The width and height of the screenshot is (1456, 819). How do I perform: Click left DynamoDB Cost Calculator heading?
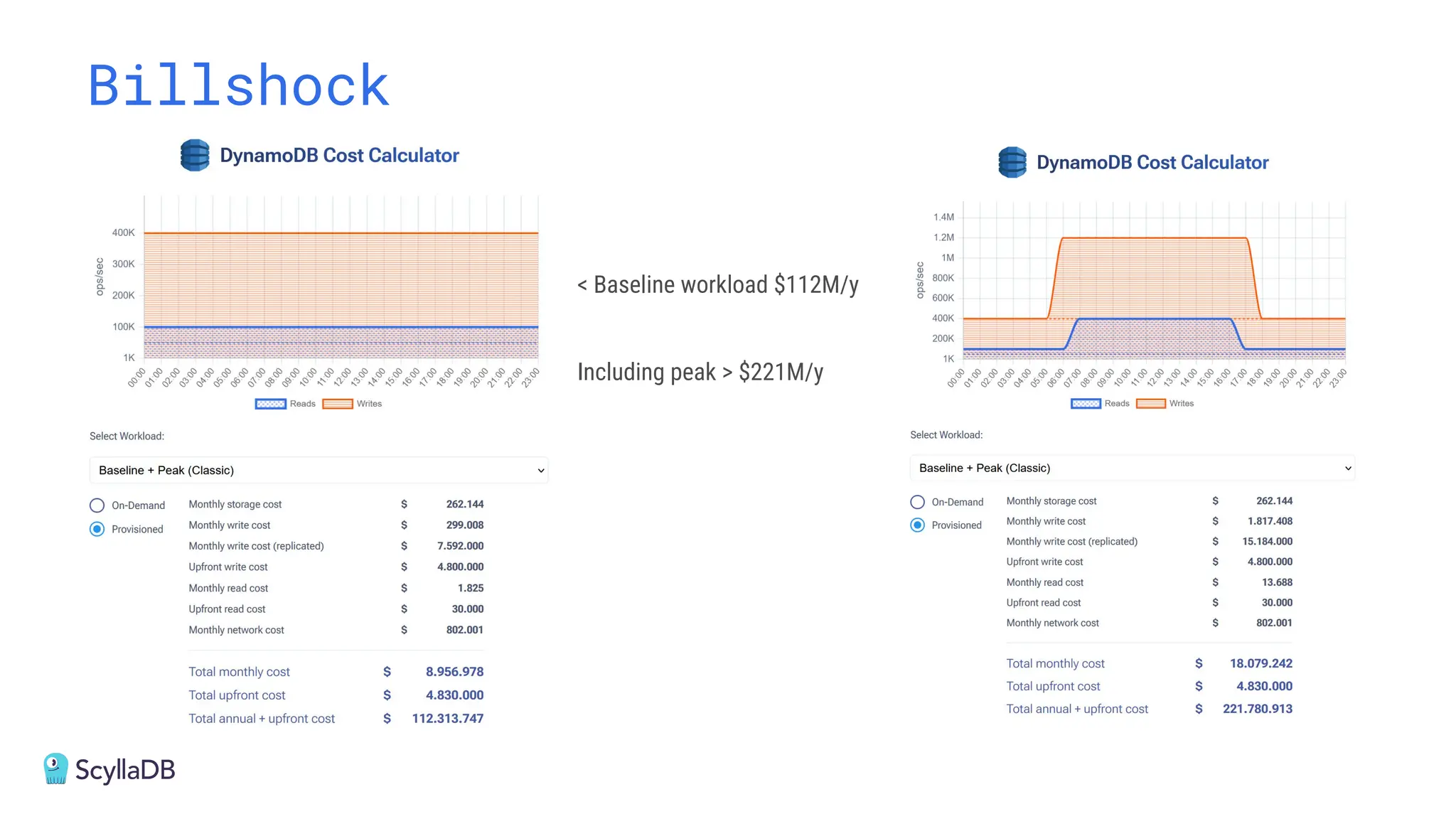(x=340, y=156)
